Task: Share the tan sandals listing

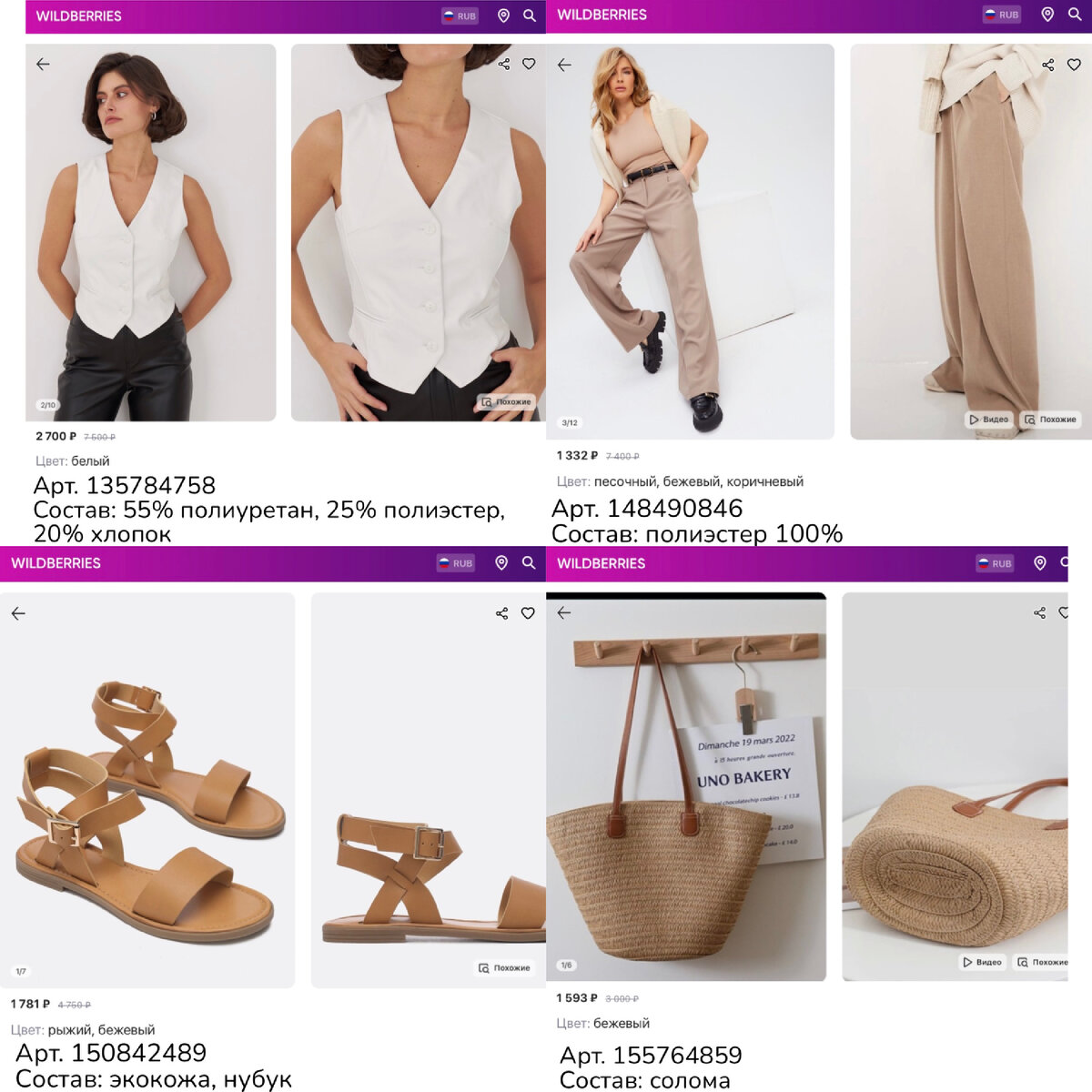Action: tap(501, 613)
